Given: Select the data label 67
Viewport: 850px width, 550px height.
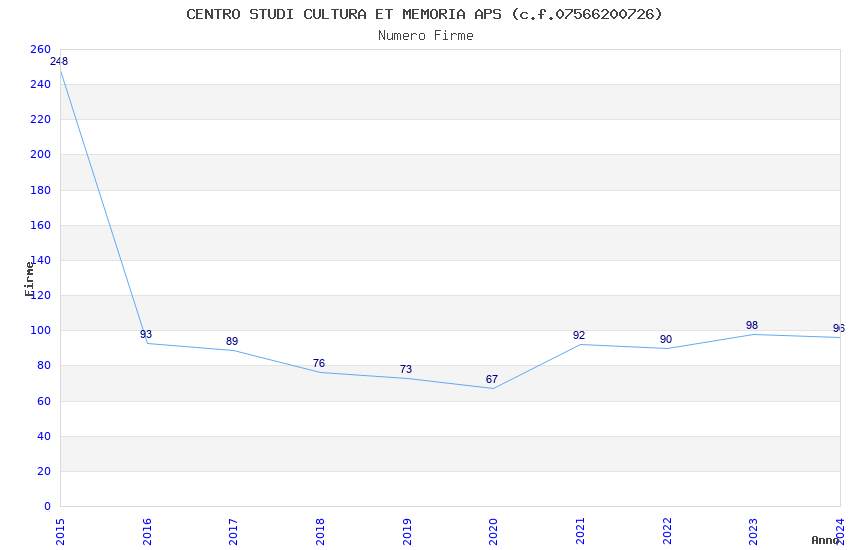Looking at the screenshot, I should pos(492,379).
